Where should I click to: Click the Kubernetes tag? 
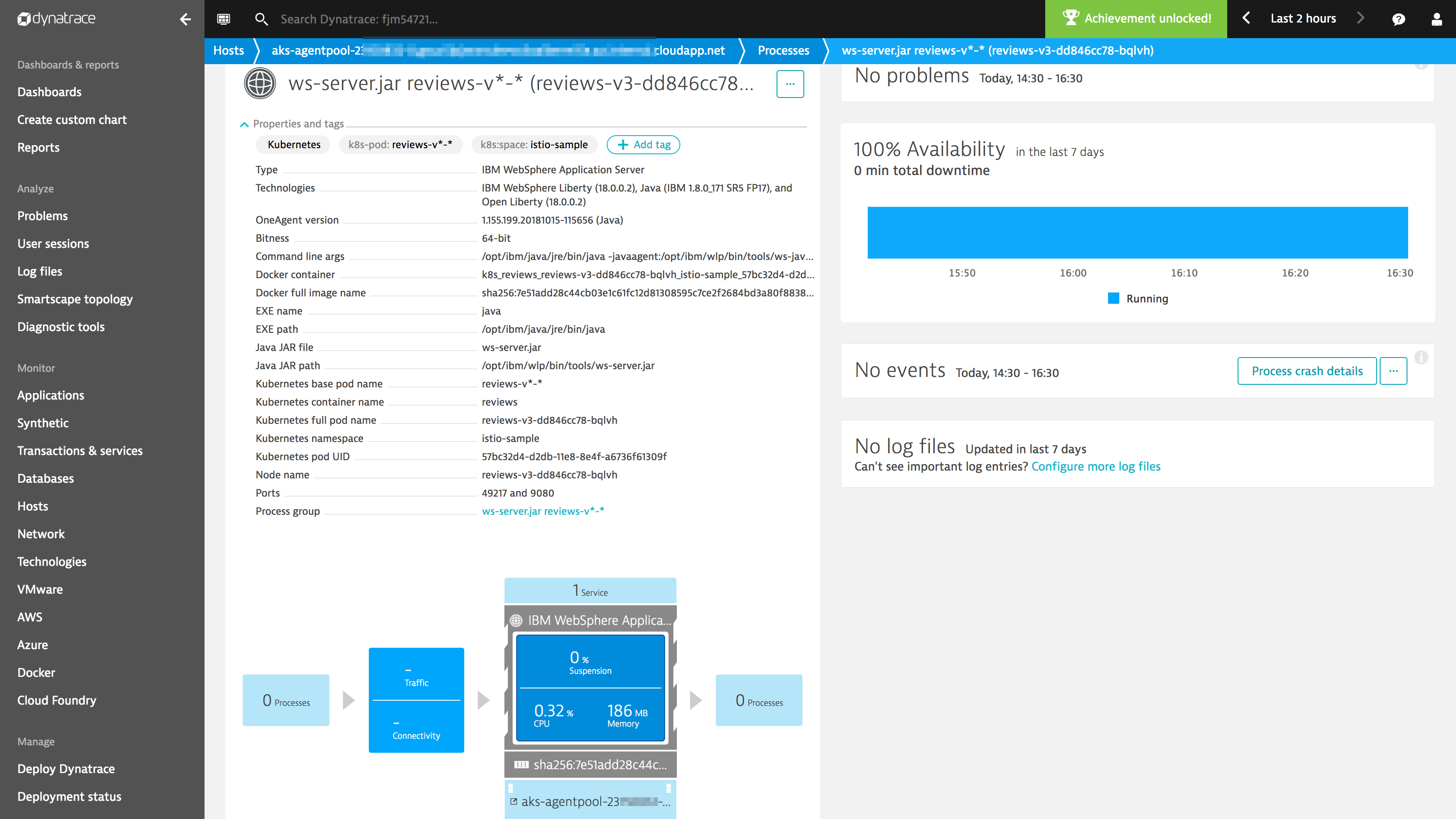(x=293, y=145)
